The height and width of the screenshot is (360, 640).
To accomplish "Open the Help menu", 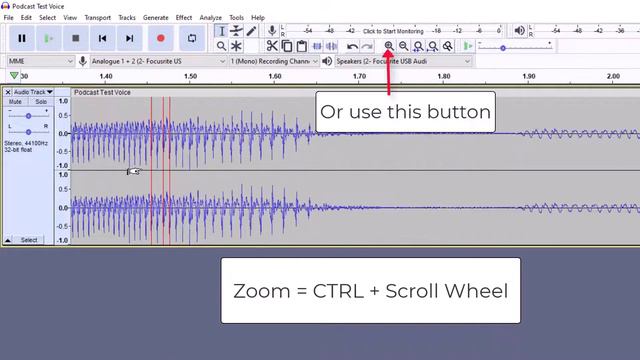I will 258,18.
